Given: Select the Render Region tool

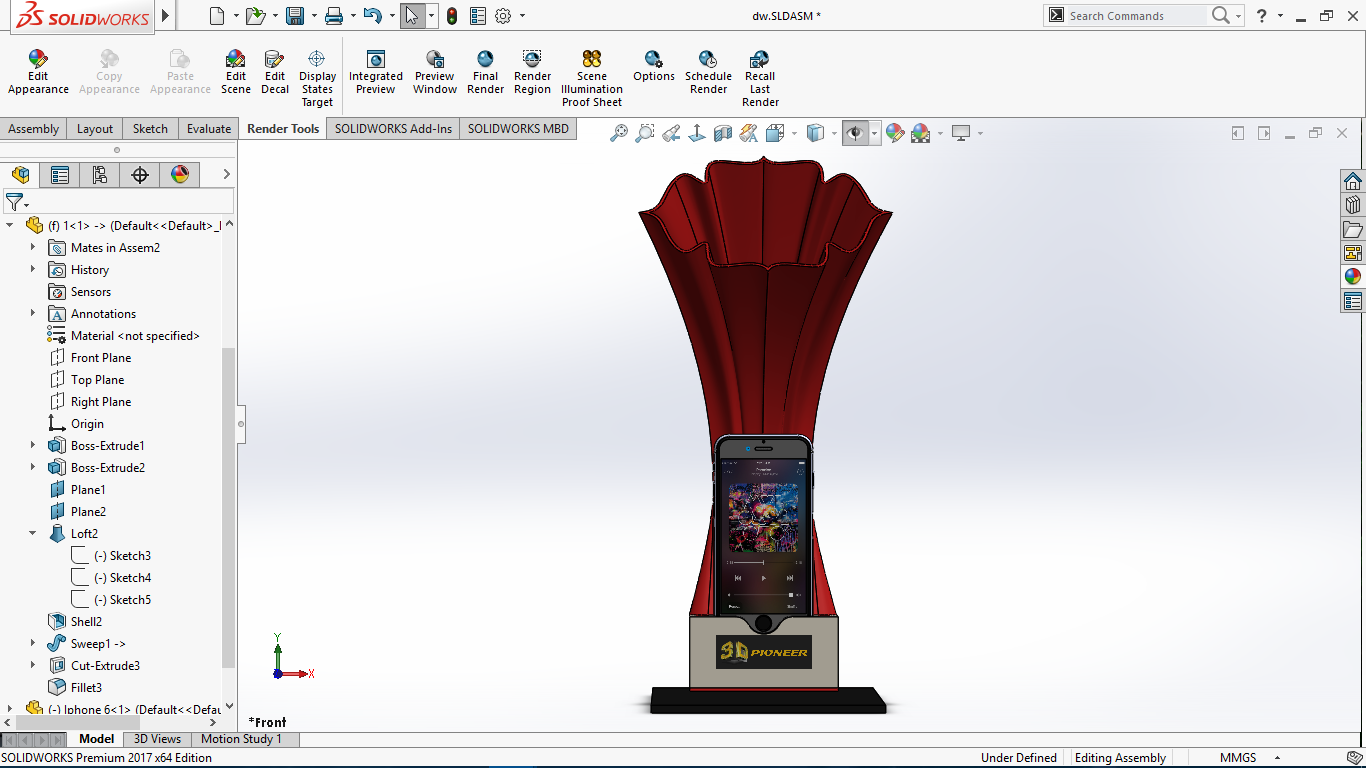Looking at the screenshot, I should (532, 73).
